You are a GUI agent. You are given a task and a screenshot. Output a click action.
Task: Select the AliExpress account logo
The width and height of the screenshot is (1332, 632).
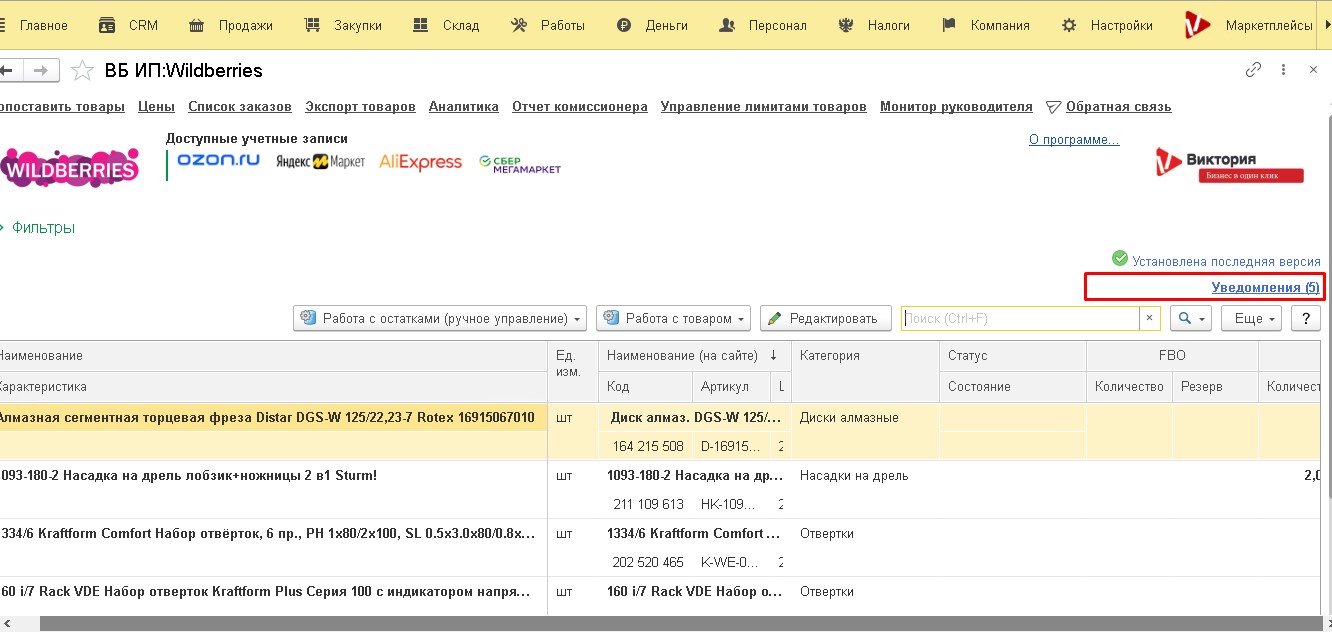click(420, 162)
